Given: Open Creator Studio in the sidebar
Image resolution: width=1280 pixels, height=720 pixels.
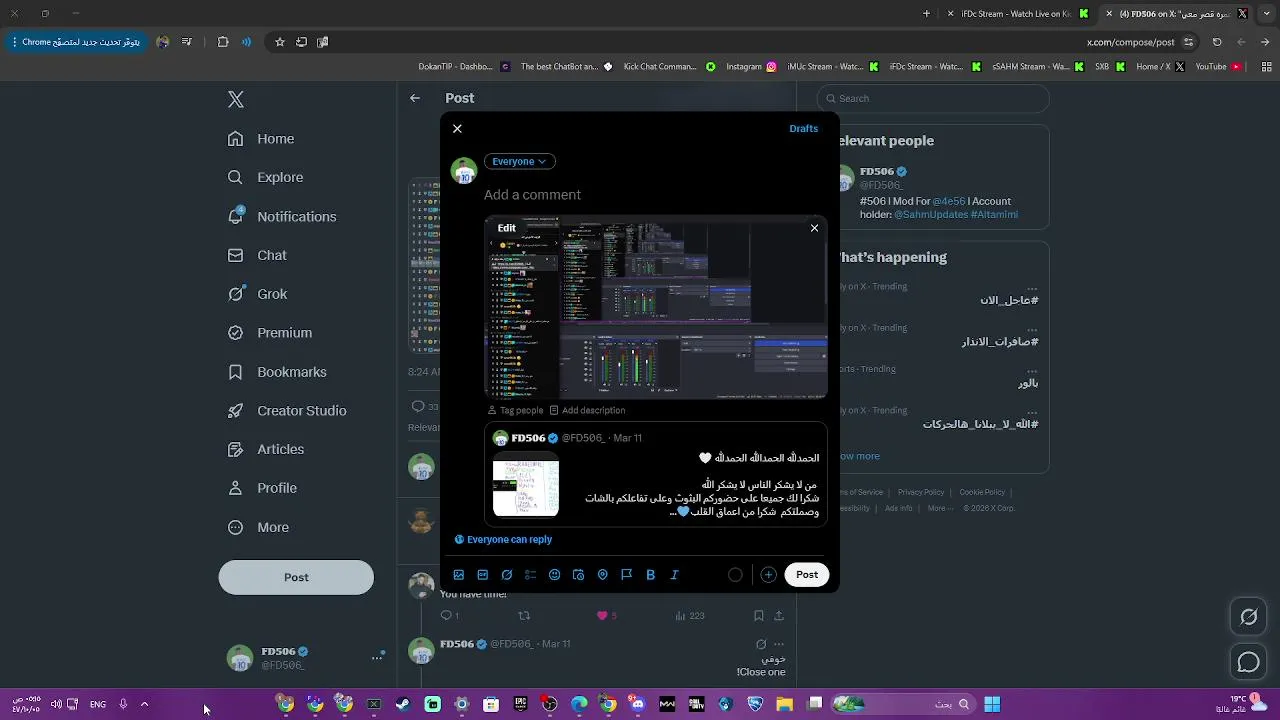Looking at the screenshot, I should [x=287, y=411].
